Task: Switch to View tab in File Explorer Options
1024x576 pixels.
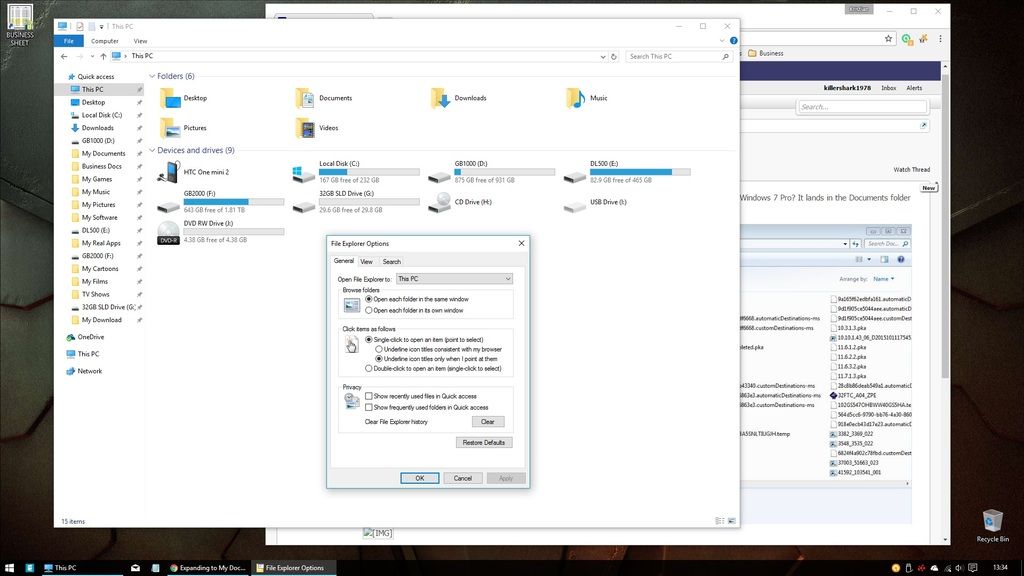Action: (366, 261)
